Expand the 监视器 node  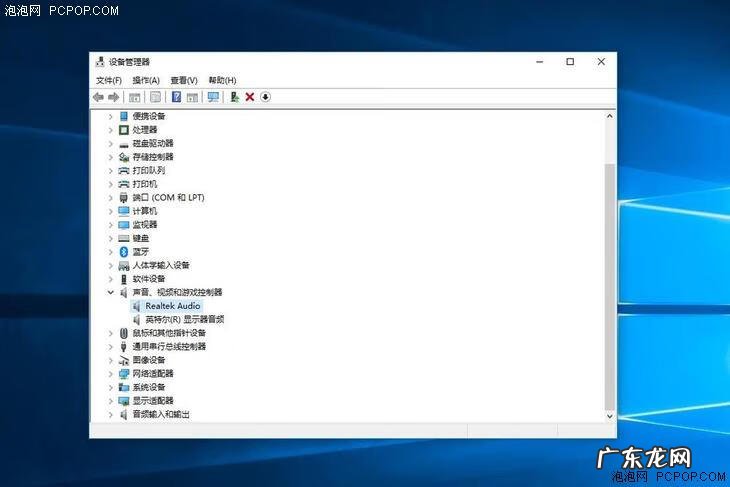111,225
